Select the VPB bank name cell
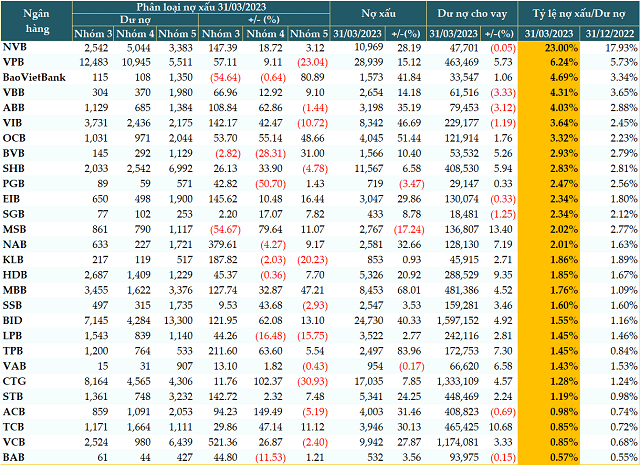 15,62
